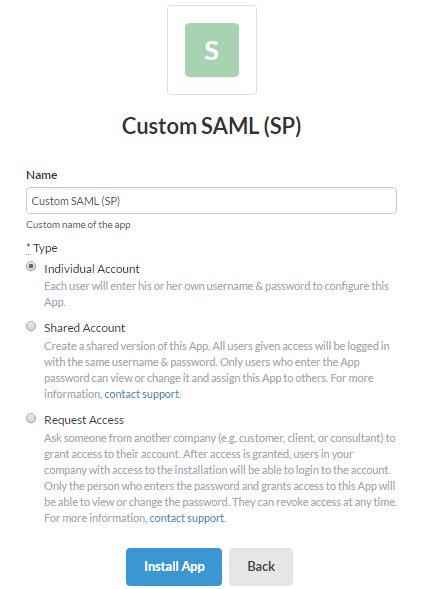This screenshot has width=421, height=589.
Task: Focus the Name input field
Action: coord(211,201)
